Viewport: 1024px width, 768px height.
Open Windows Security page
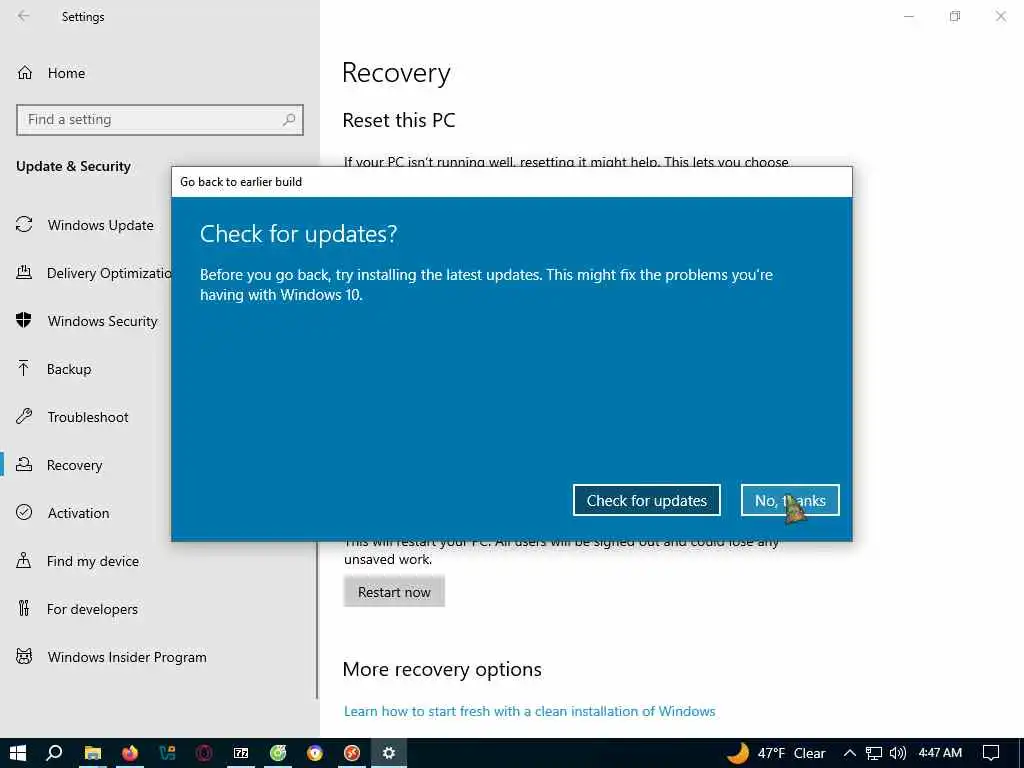pos(103,321)
